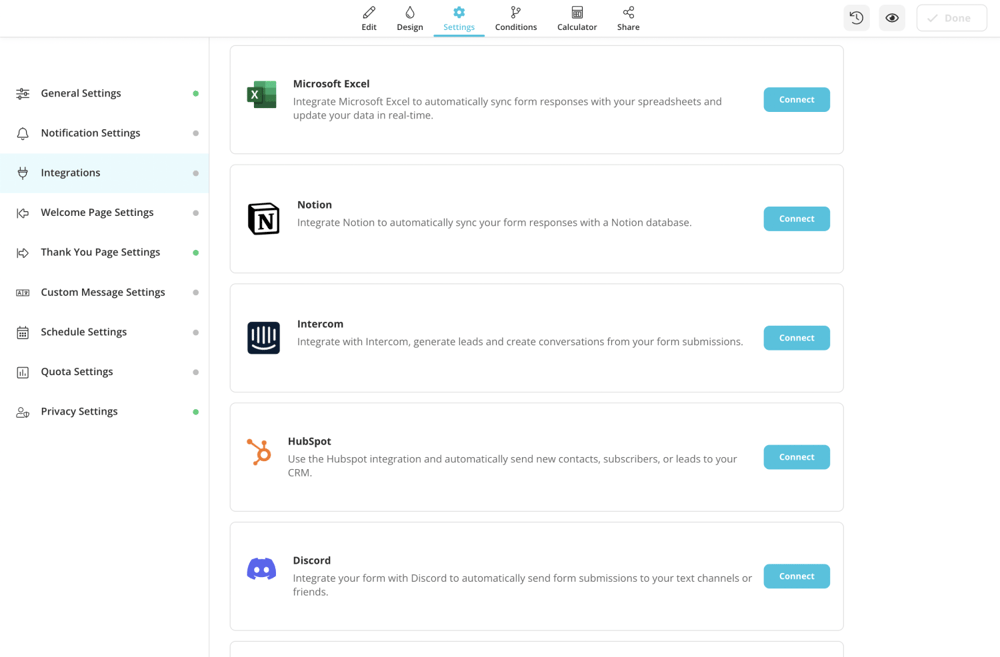The height and width of the screenshot is (657, 1000).
Task: Go to the Share tab
Action: (x=628, y=18)
